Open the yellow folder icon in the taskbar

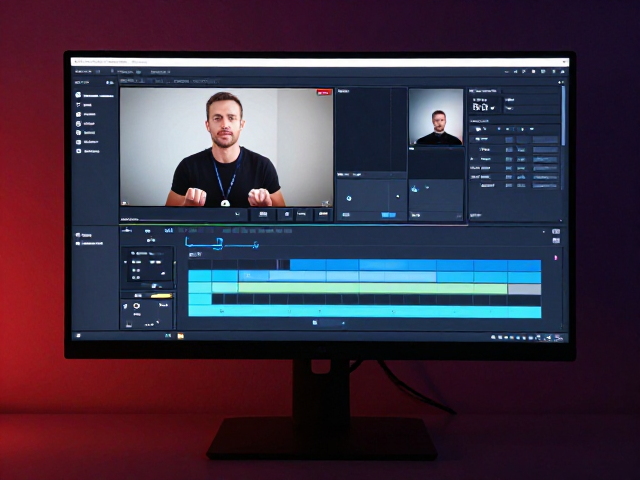pyautogui.click(x=180, y=336)
